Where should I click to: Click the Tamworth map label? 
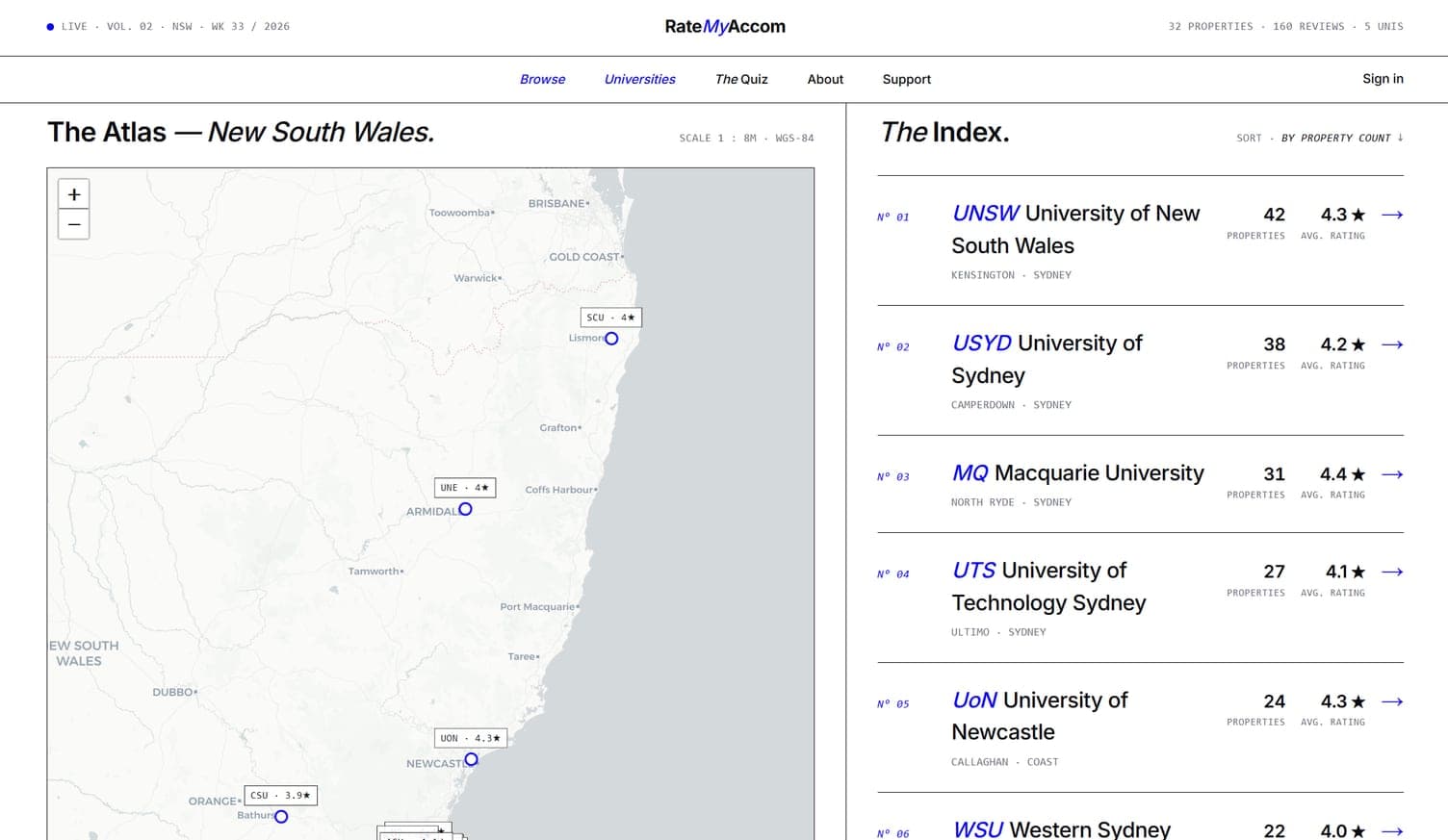pos(375,572)
